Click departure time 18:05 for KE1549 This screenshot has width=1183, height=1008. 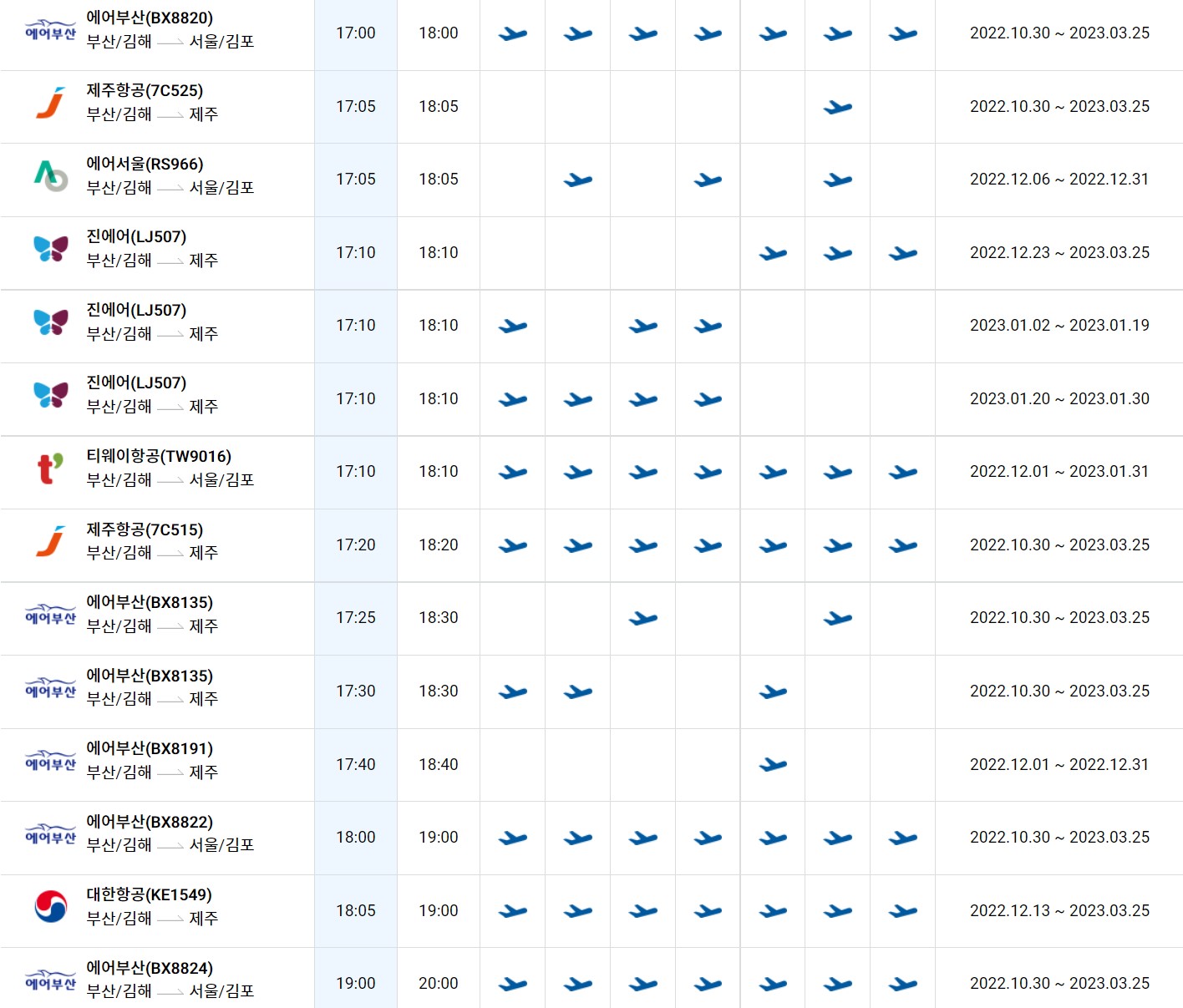(356, 910)
